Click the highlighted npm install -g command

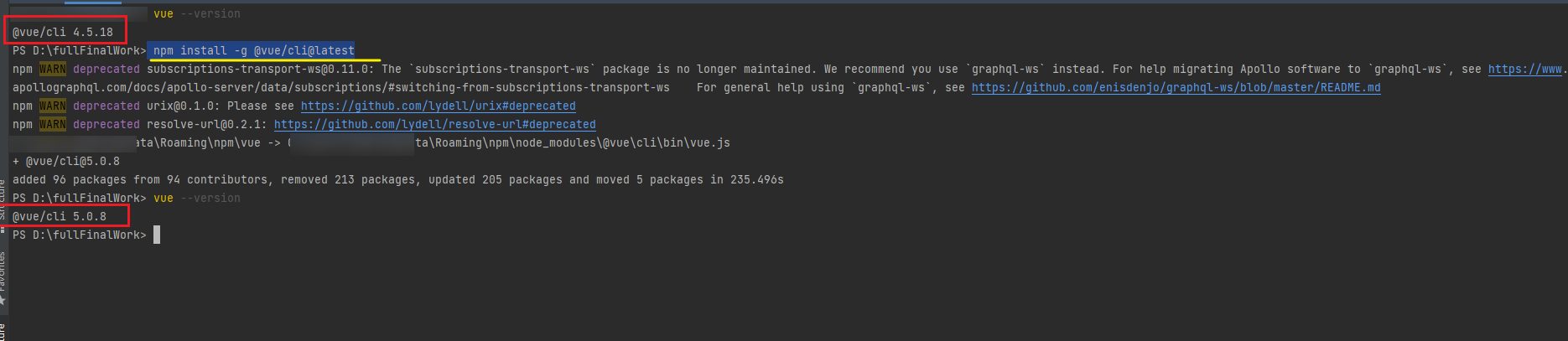pos(253,50)
